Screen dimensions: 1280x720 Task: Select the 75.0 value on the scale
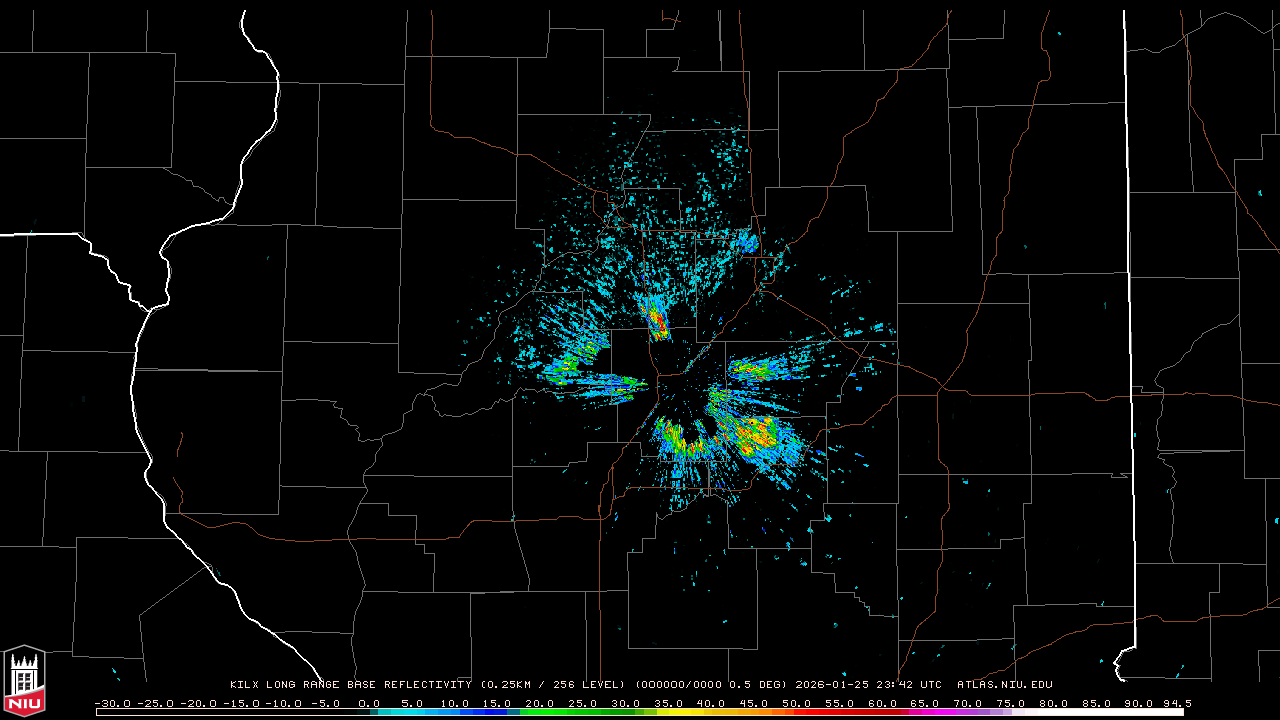(1012, 703)
